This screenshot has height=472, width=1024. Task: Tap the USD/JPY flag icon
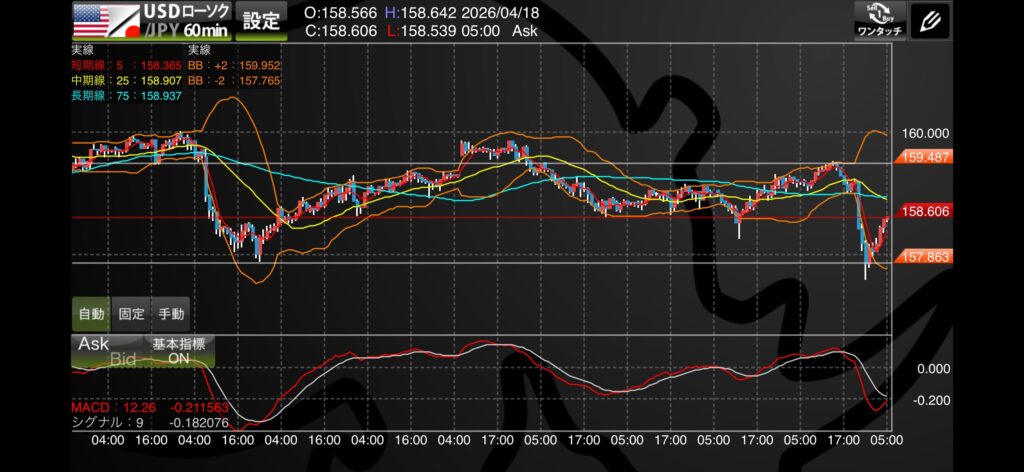click(x=105, y=20)
